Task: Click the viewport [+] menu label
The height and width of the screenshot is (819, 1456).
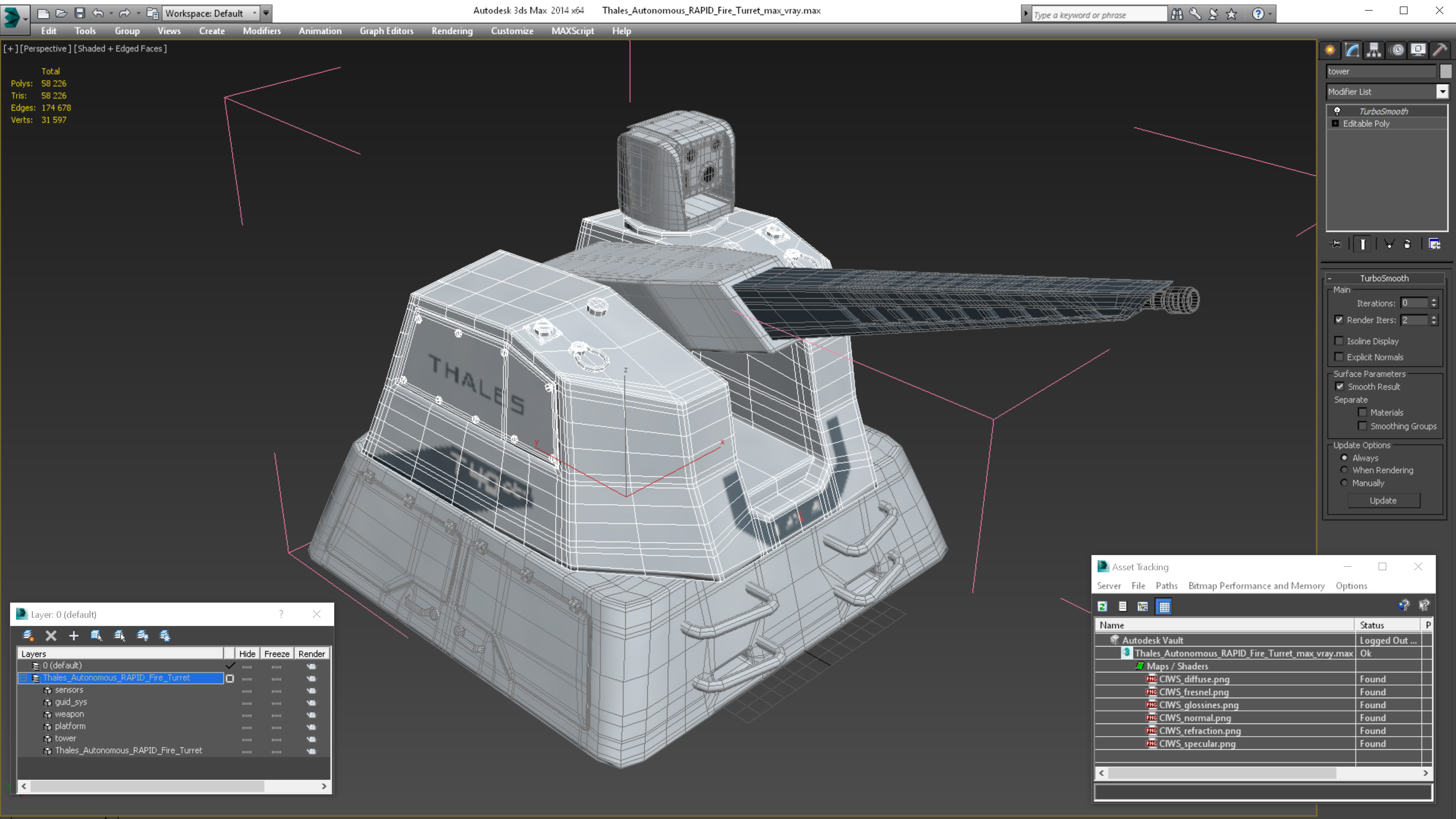Action: tap(10, 49)
